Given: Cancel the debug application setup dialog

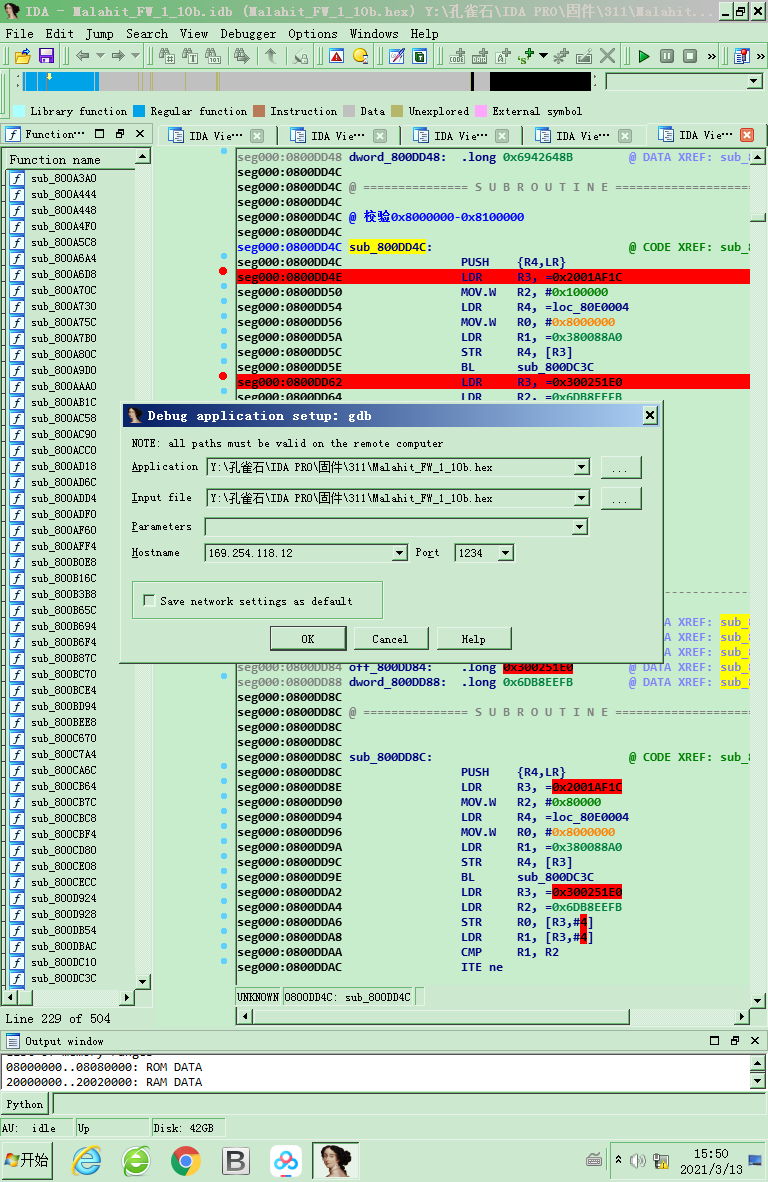Looking at the screenshot, I should coord(390,638).
